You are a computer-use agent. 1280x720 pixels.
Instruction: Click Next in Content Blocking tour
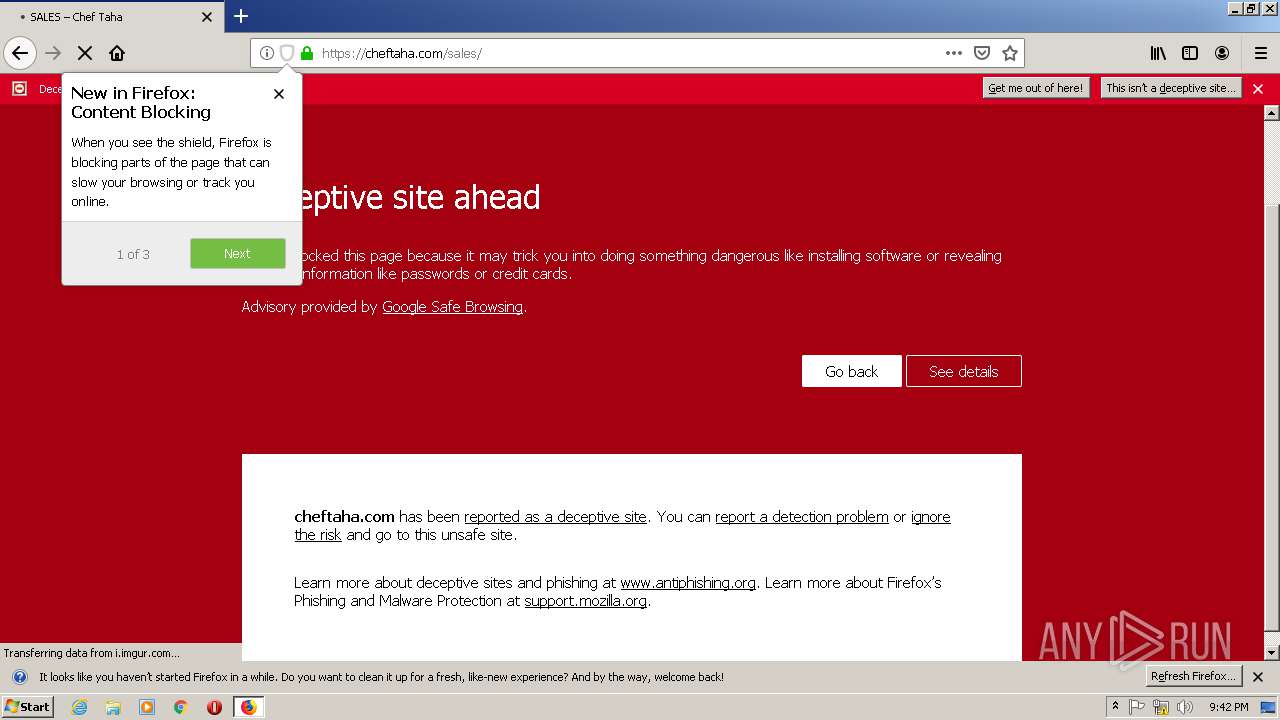click(238, 254)
